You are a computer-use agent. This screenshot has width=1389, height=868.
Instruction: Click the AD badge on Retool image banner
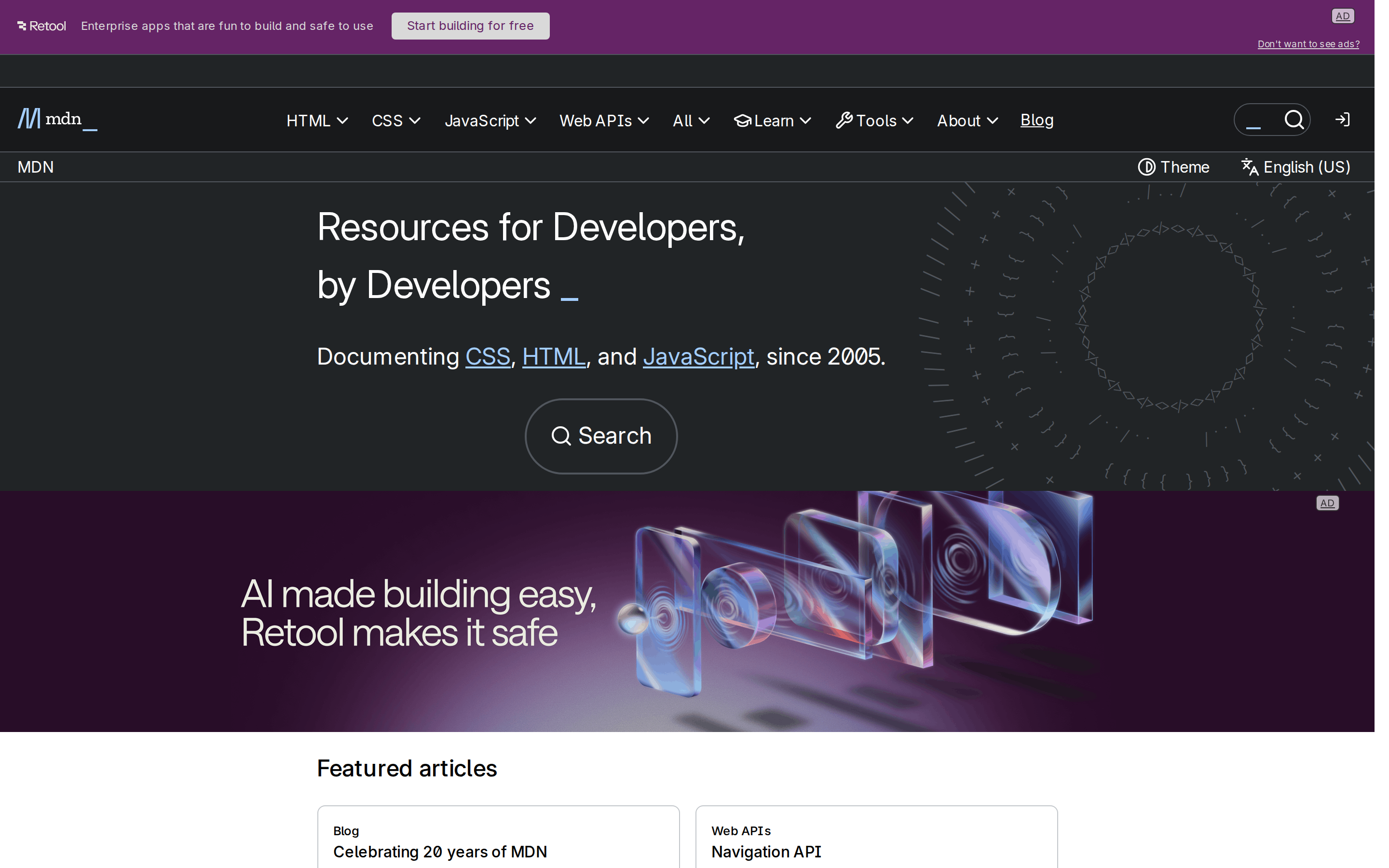[1327, 503]
